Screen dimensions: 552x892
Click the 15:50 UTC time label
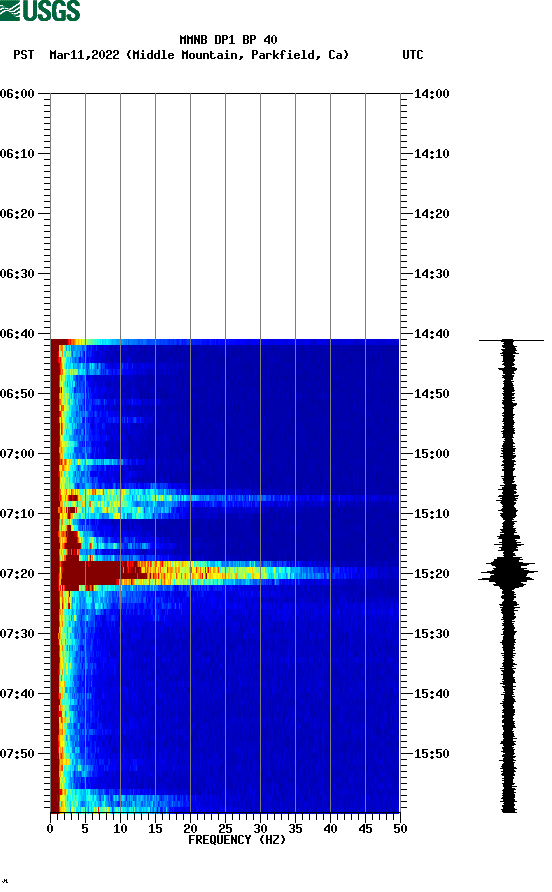(x=432, y=754)
